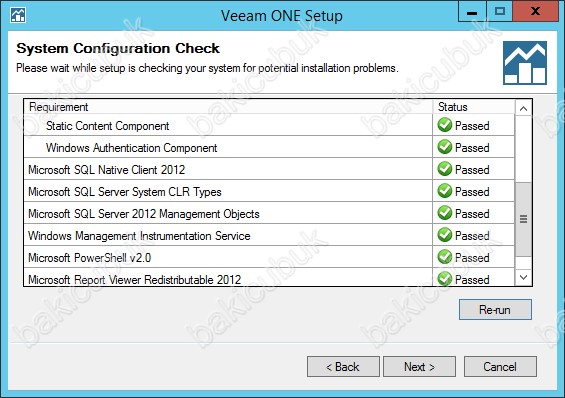Screen dimensions: 565x398
Task: Click the Passed checkmark for SQL Server System CLR Types
Action: 445,191
